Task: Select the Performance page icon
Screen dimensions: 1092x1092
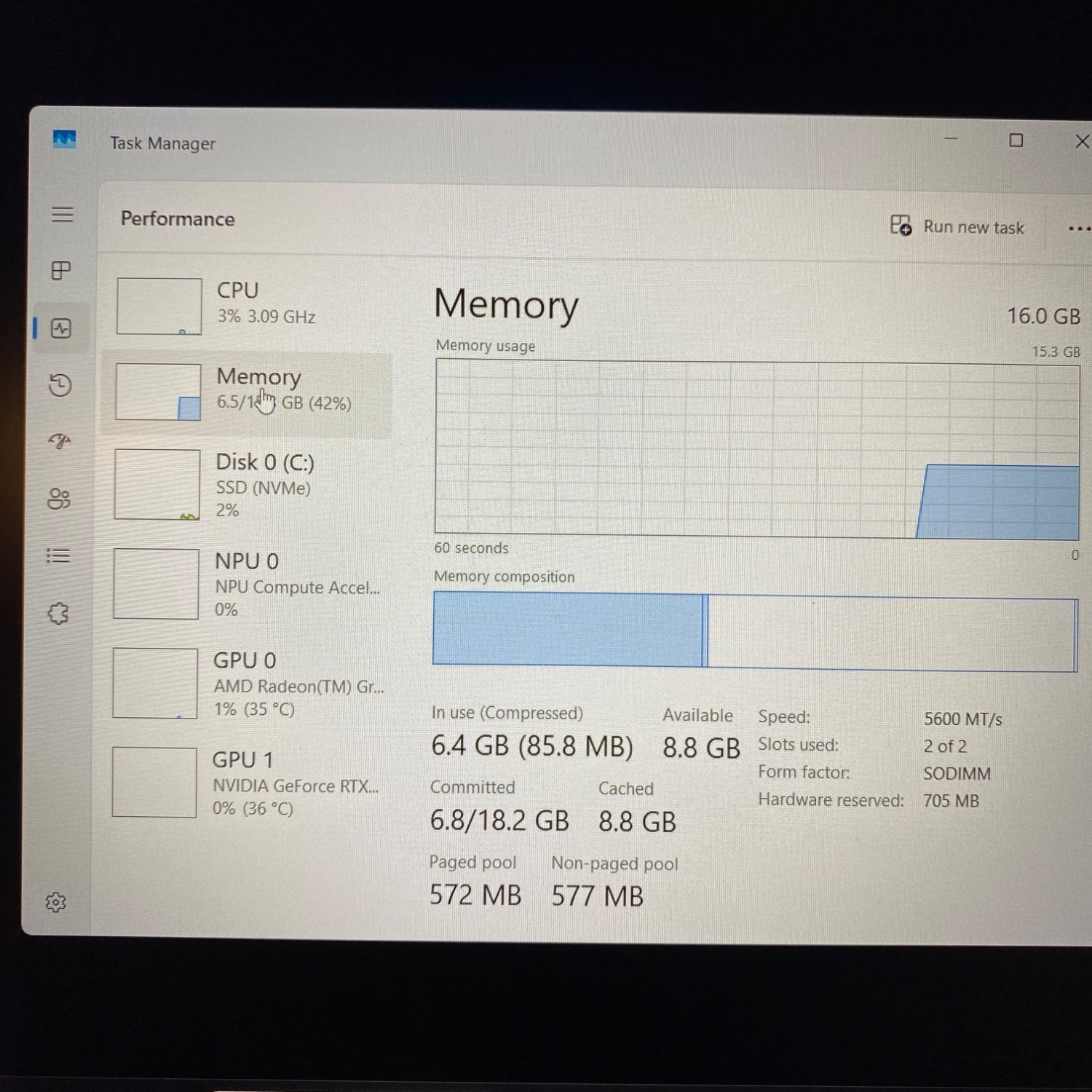Action: click(x=61, y=328)
